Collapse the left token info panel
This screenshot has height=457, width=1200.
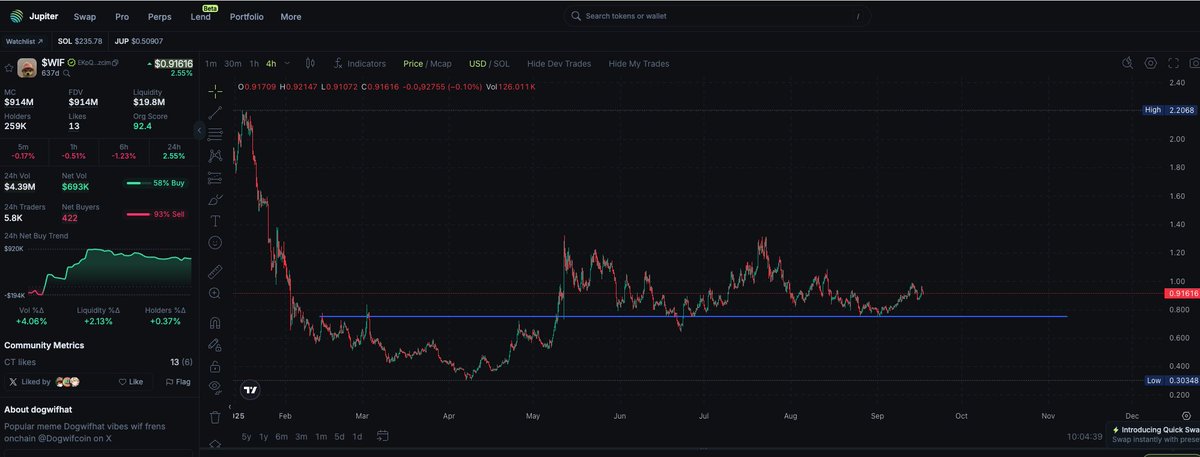199,130
